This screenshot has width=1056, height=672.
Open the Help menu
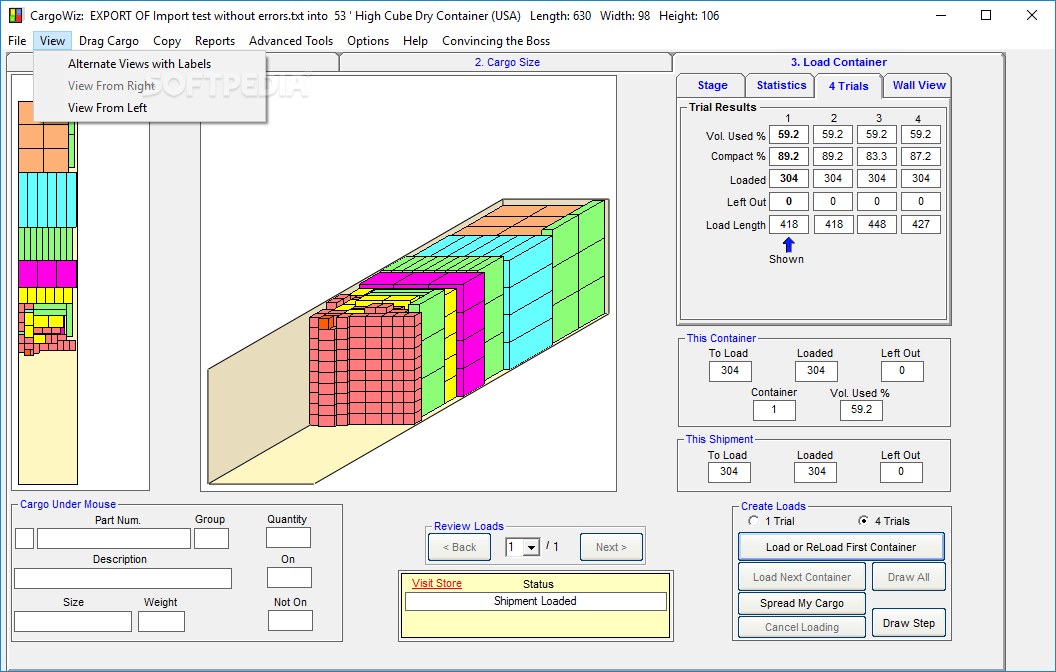tap(415, 40)
